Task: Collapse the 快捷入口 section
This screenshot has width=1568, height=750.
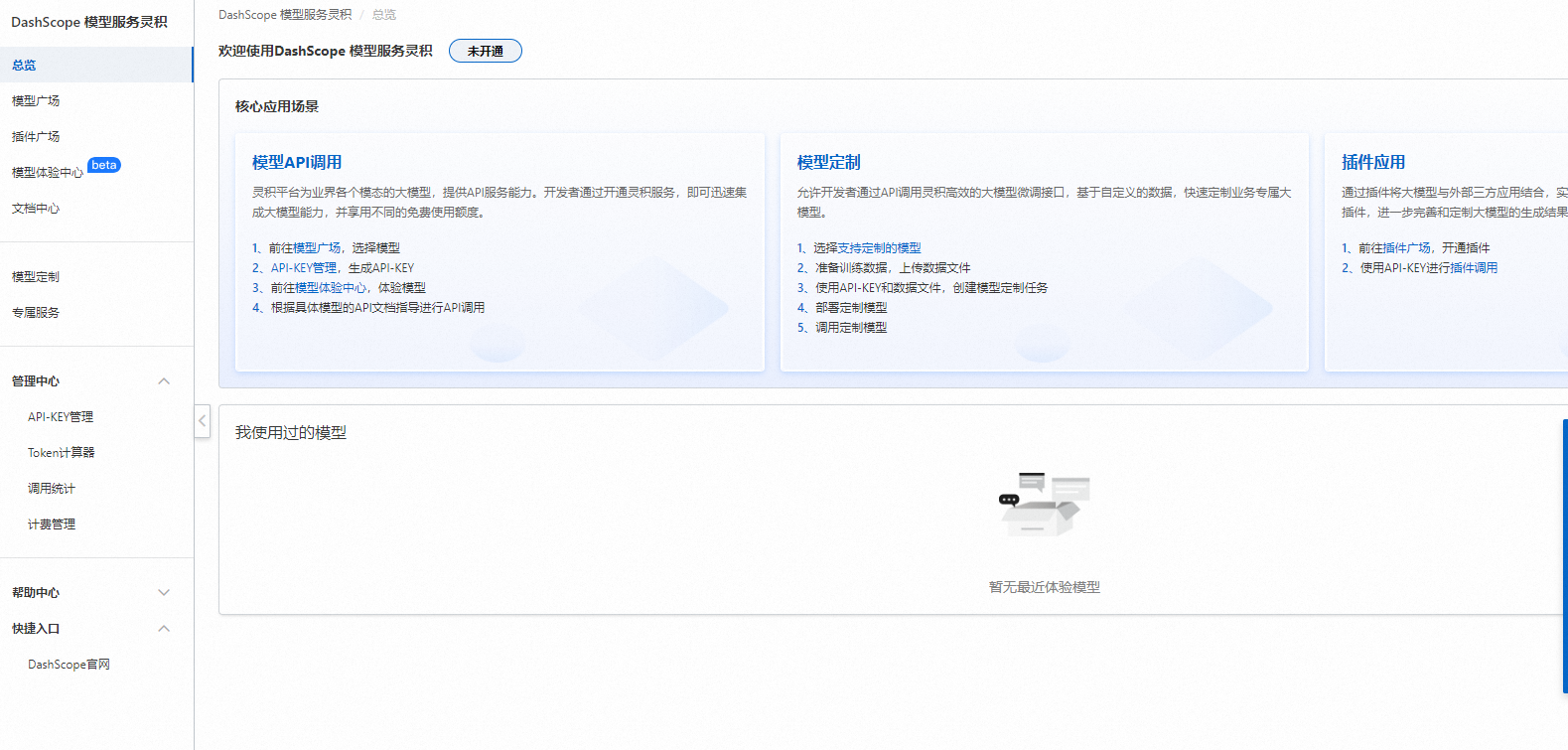Action: [x=165, y=629]
